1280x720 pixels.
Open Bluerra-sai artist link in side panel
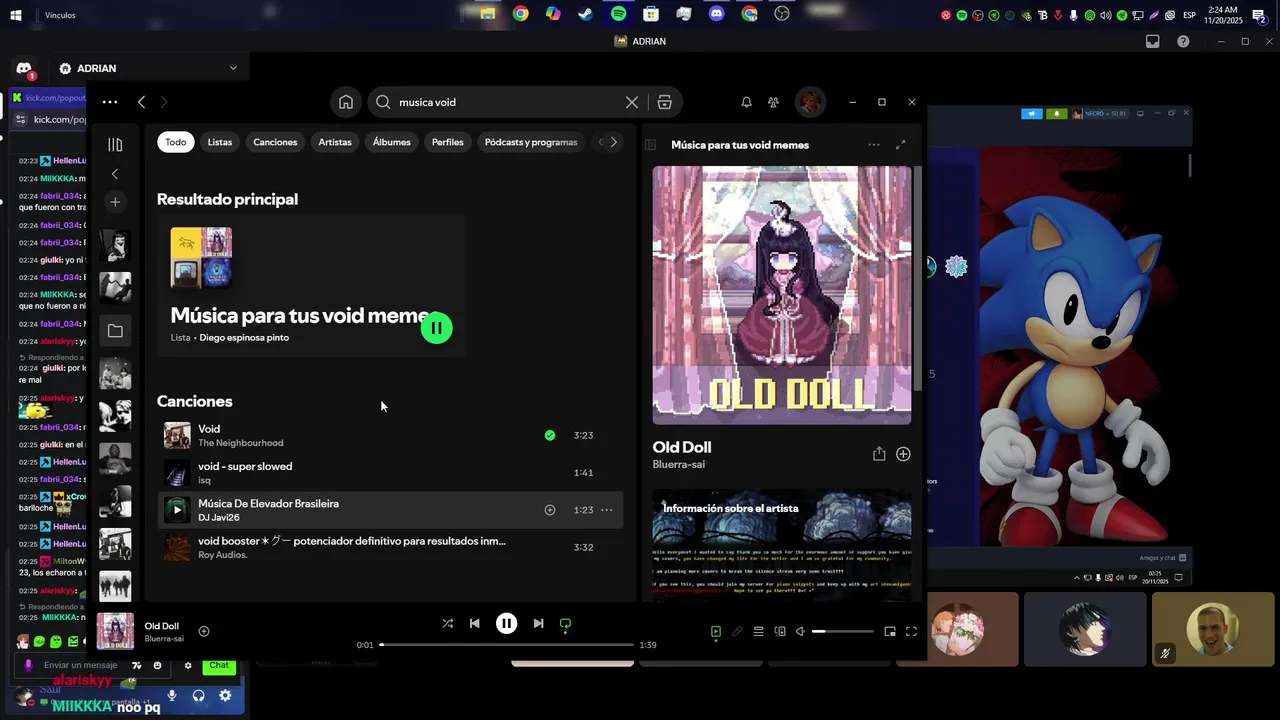coord(679,465)
